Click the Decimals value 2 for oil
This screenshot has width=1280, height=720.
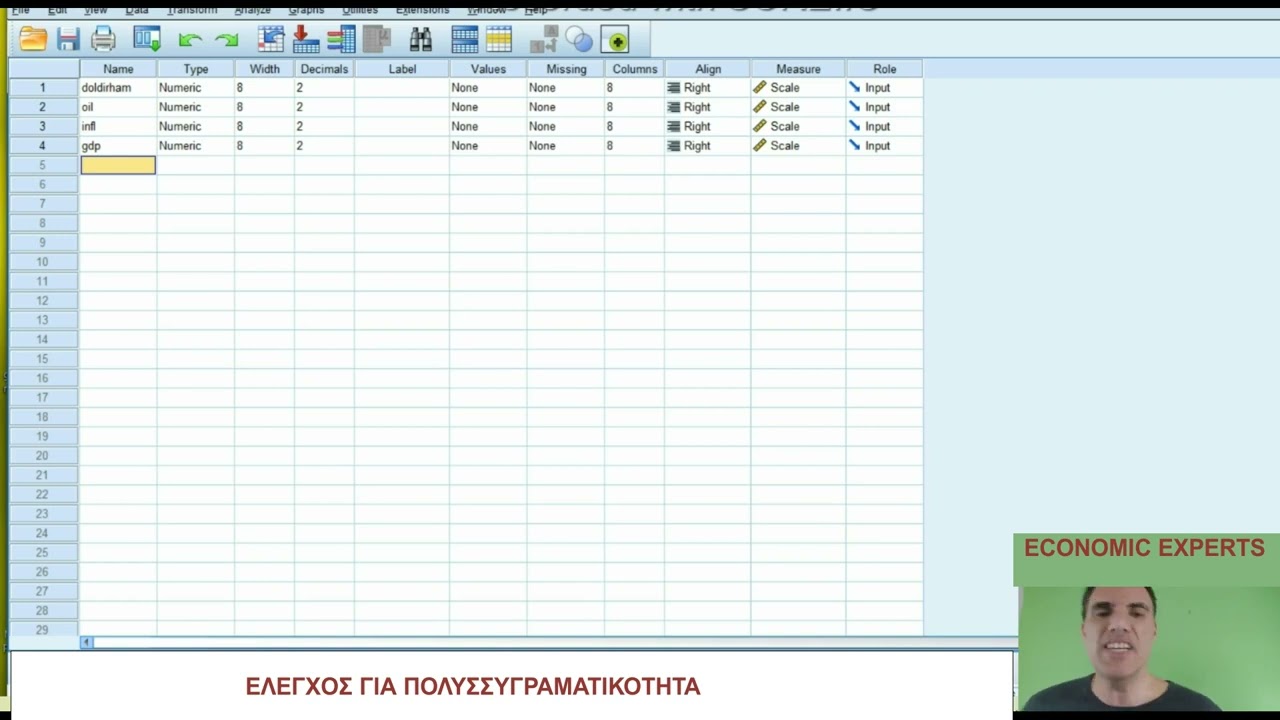[300, 107]
